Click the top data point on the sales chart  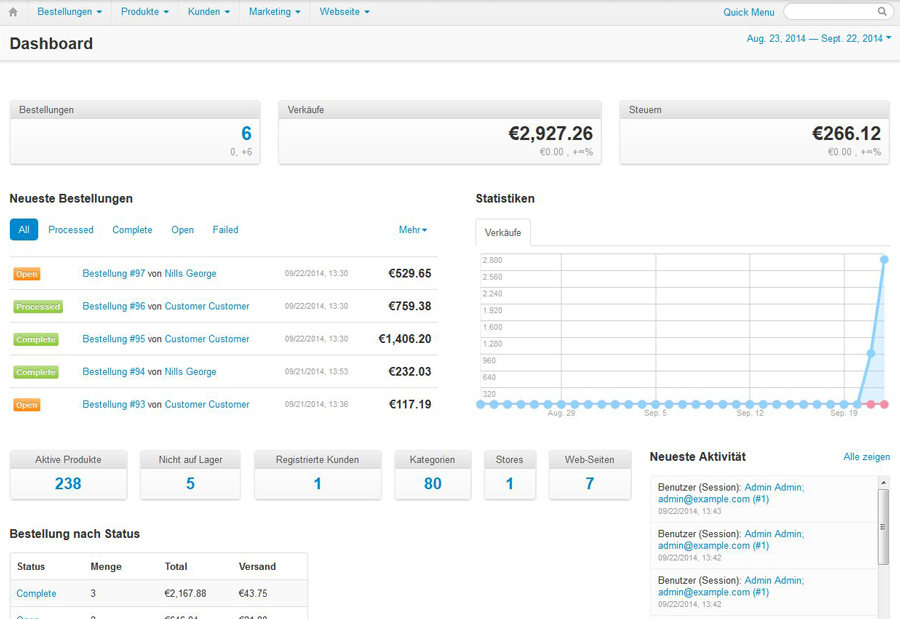click(x=884, y=260)
